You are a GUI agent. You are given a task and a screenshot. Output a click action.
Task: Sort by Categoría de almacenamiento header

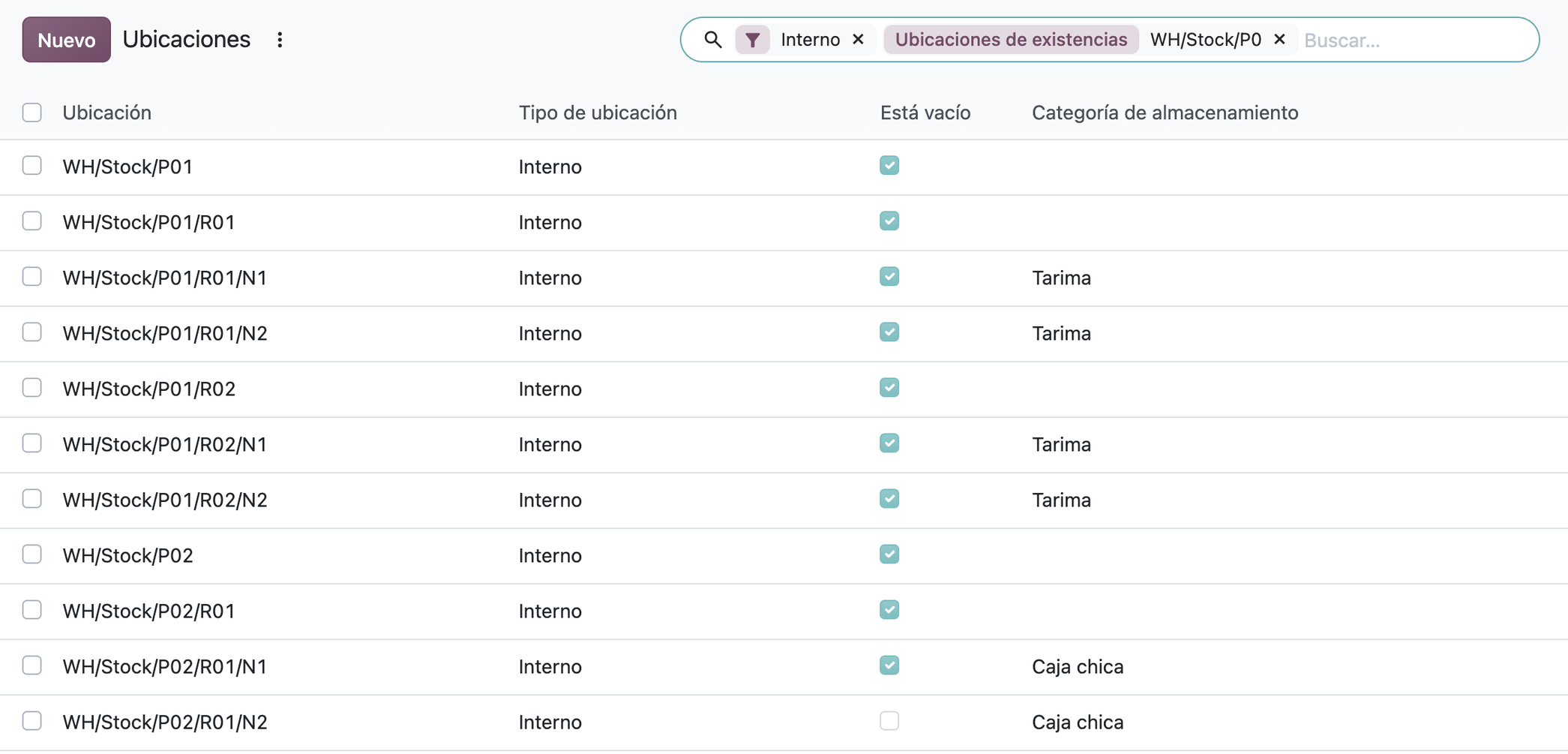(x=1165, y=113)
